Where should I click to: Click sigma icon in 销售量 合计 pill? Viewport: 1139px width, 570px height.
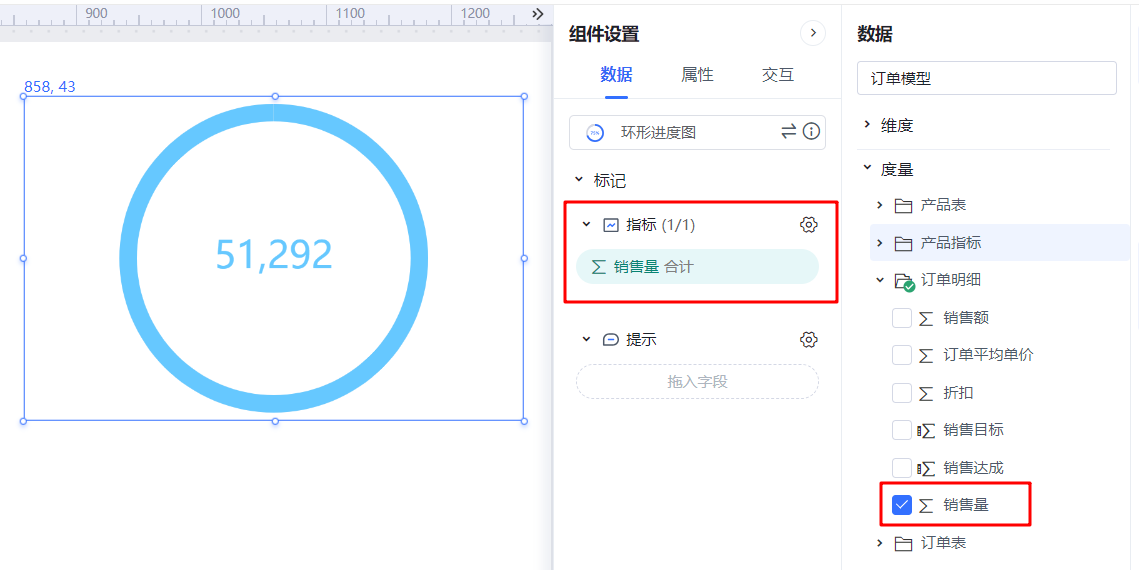(599, 267)
